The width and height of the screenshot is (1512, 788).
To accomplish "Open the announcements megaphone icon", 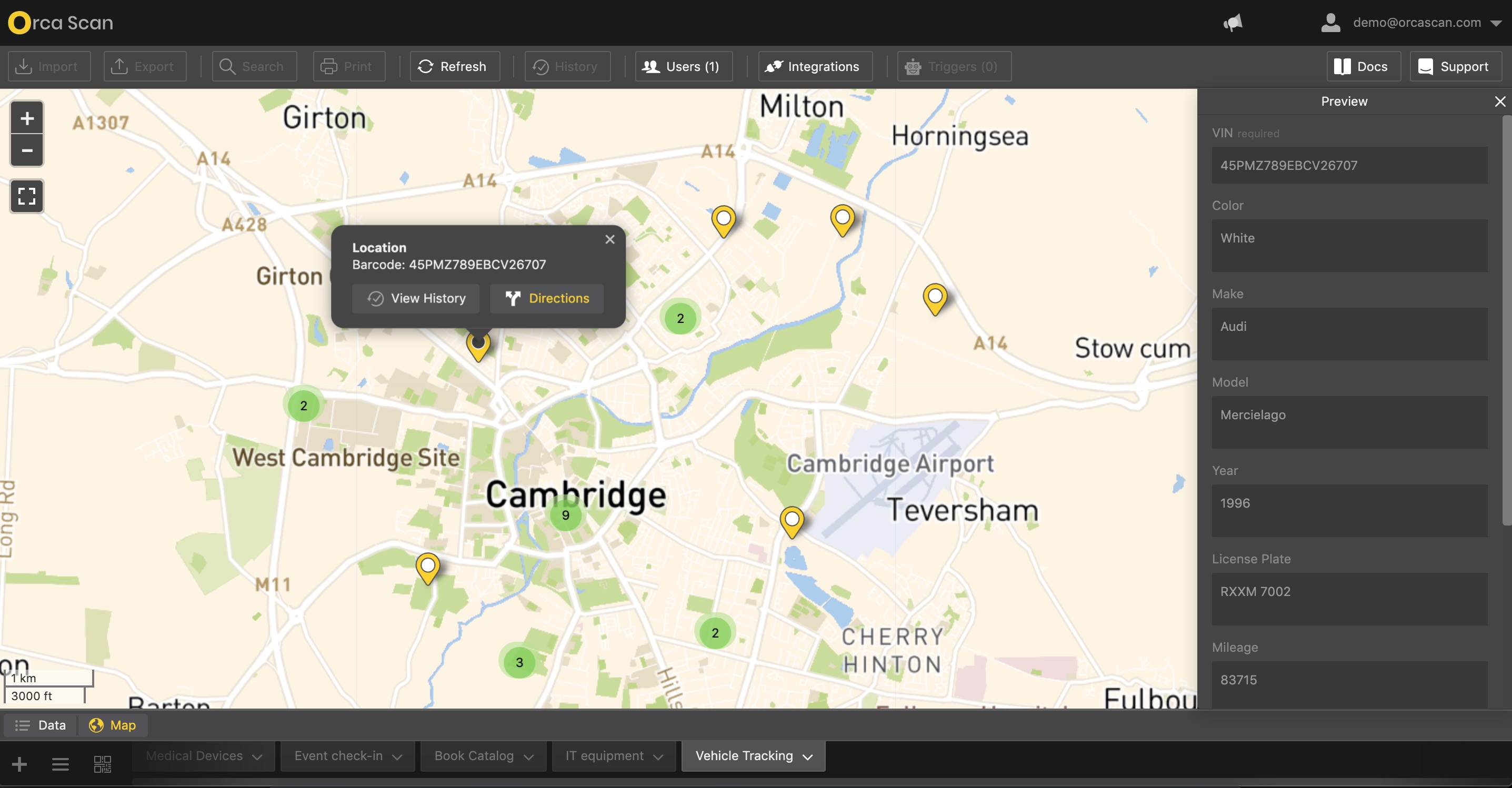I will pyautogui.click(x=1233, y=23).
